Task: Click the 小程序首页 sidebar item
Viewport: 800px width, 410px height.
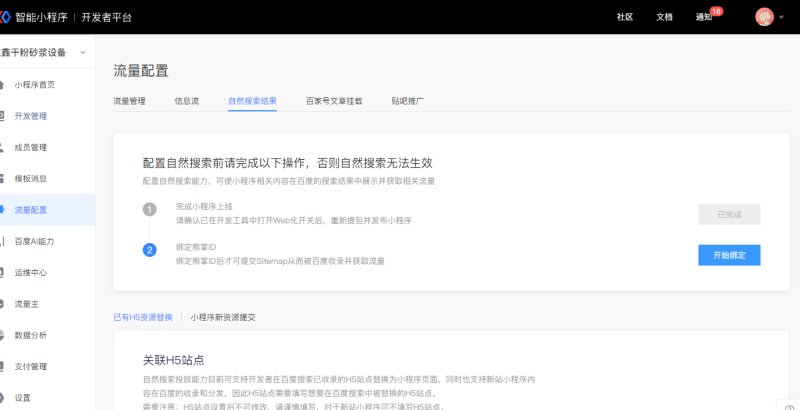Action: (34, 85)
